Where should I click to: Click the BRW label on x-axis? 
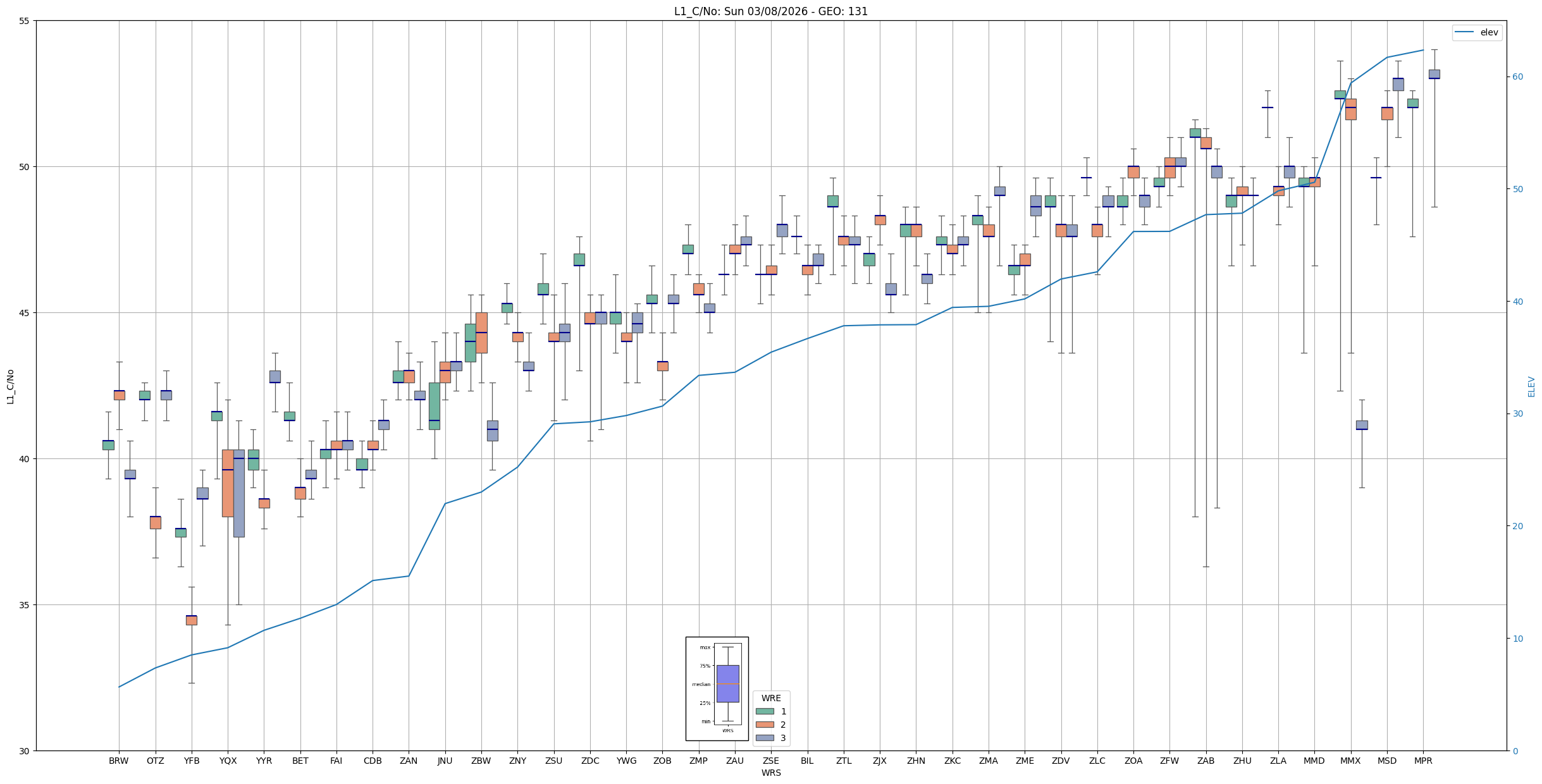pos(118,761)
